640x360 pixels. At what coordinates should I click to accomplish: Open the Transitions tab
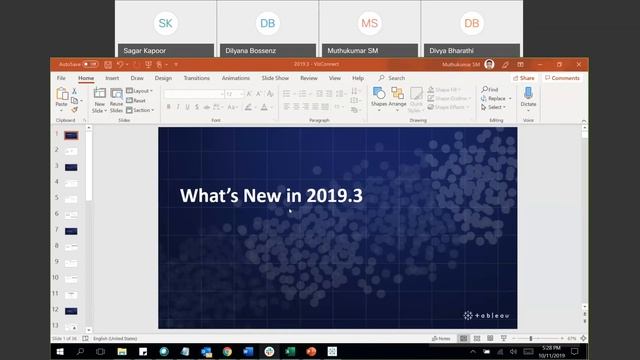coord(196,78)
